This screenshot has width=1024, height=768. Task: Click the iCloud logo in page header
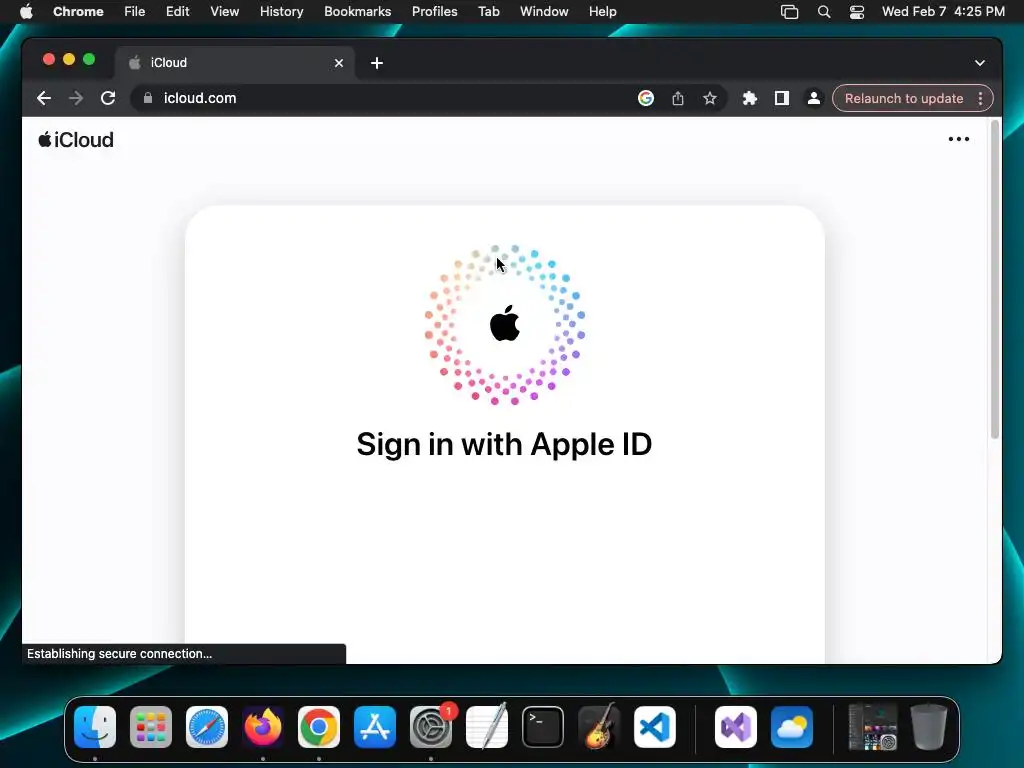pyautogui.click(x=76, y=140)
